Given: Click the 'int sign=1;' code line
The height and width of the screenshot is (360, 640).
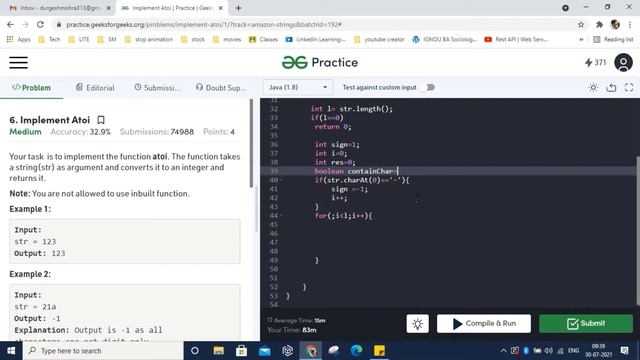Looking at the screenshot, I should point(337,144).
